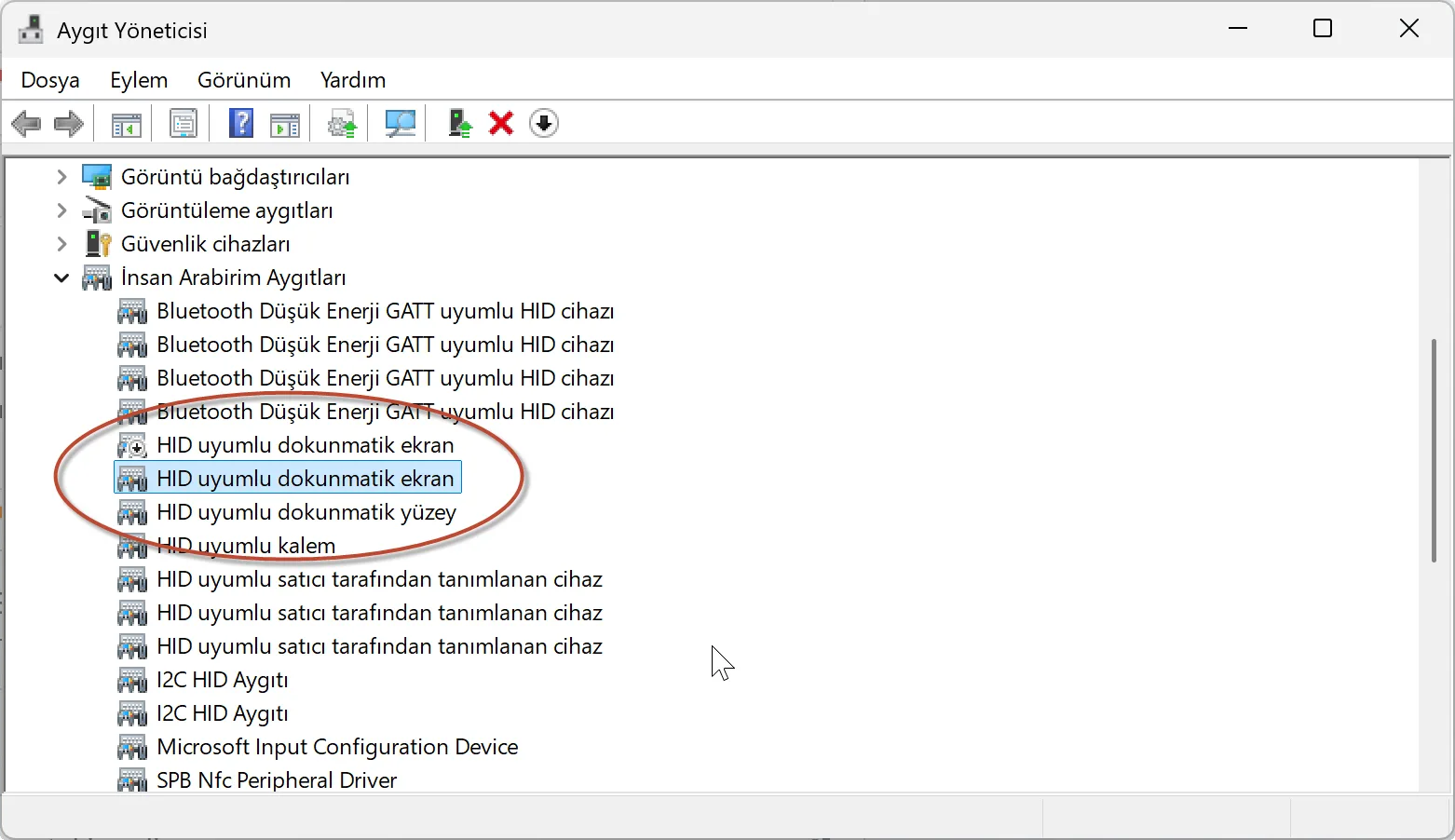Click the gear with green arrow toolbar icon
Screen dimensions: 1455x840
[343, 123]
